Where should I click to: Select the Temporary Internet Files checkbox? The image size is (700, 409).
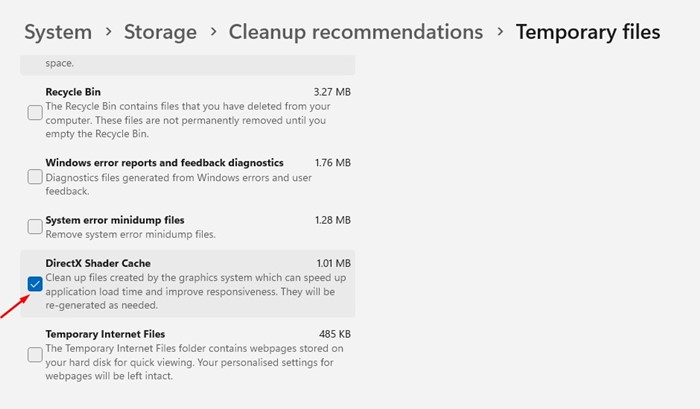(35, 355)
